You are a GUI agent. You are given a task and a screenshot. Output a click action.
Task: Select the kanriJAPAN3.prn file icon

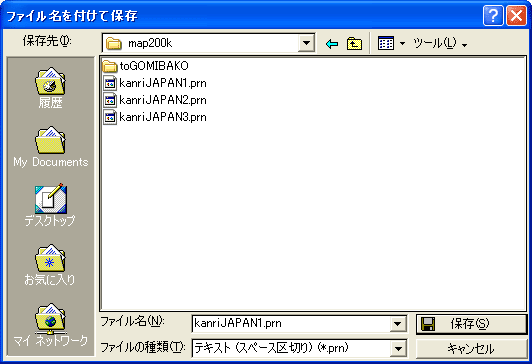[x=110, y=117]
